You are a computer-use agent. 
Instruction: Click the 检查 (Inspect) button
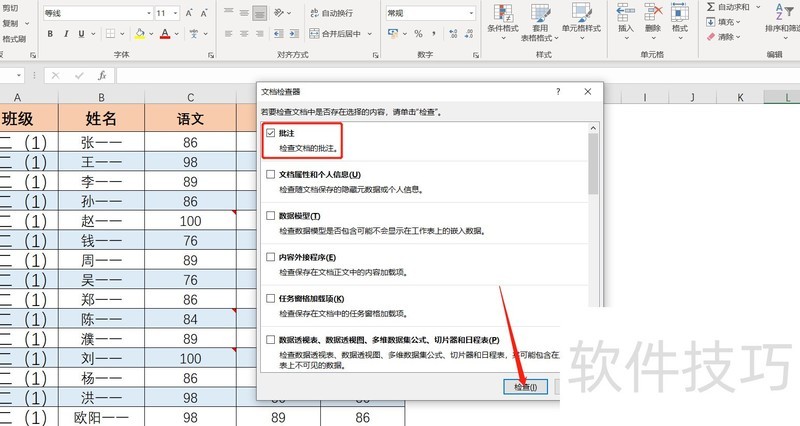(525, 387)
